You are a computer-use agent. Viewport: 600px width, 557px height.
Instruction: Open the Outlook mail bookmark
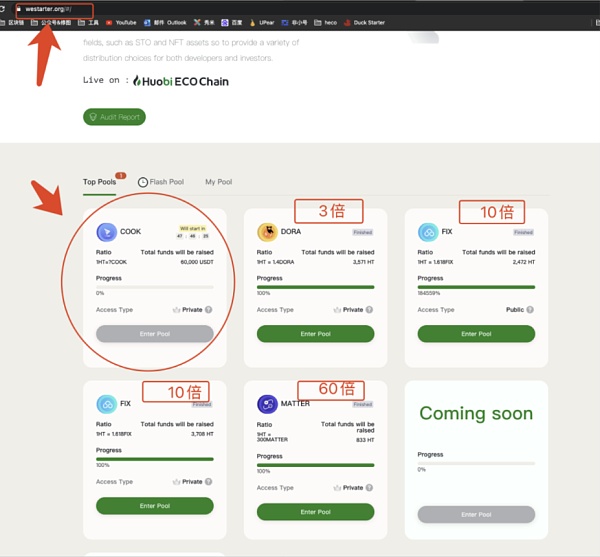[x=165, y=23]
